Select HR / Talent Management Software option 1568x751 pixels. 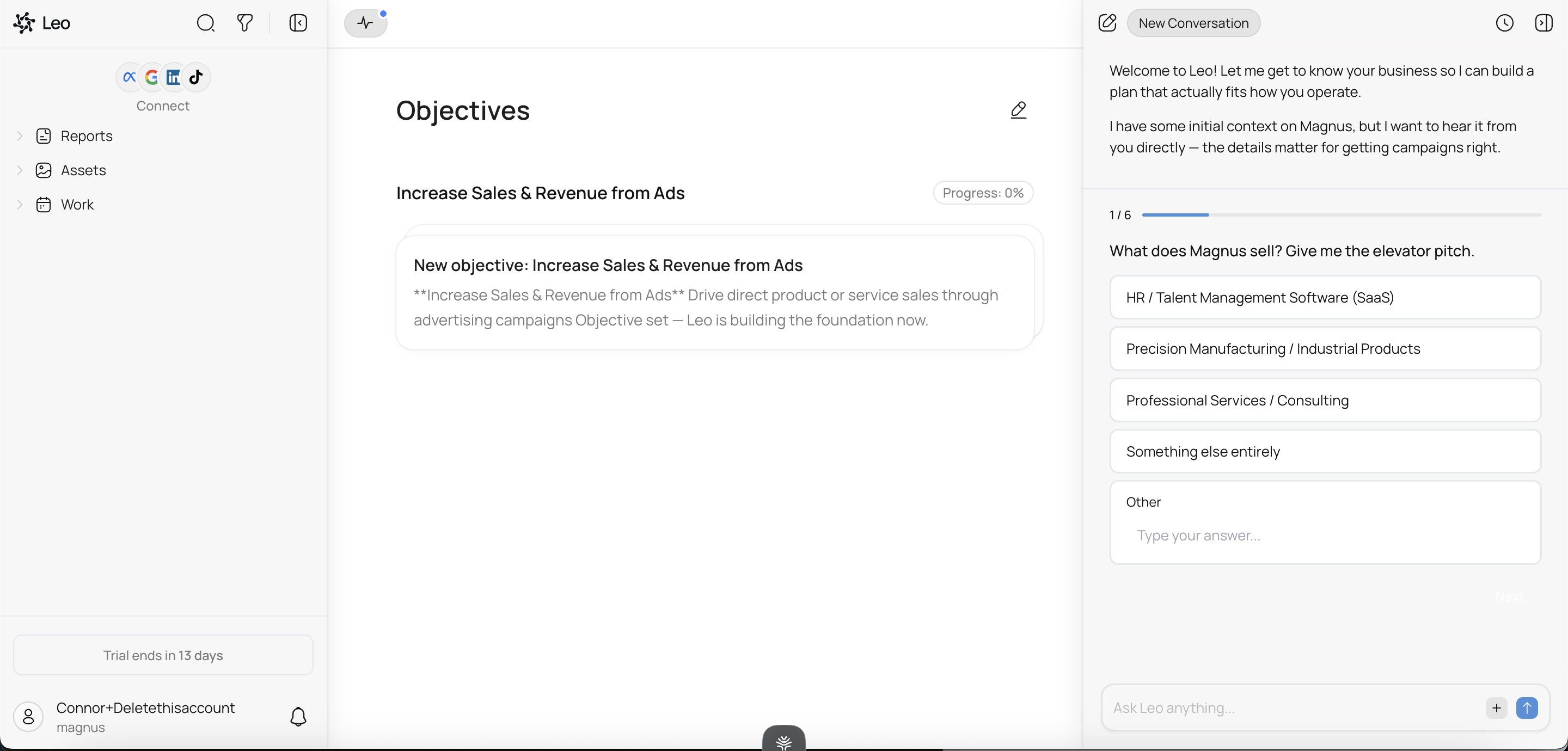tap(1325, 298)
